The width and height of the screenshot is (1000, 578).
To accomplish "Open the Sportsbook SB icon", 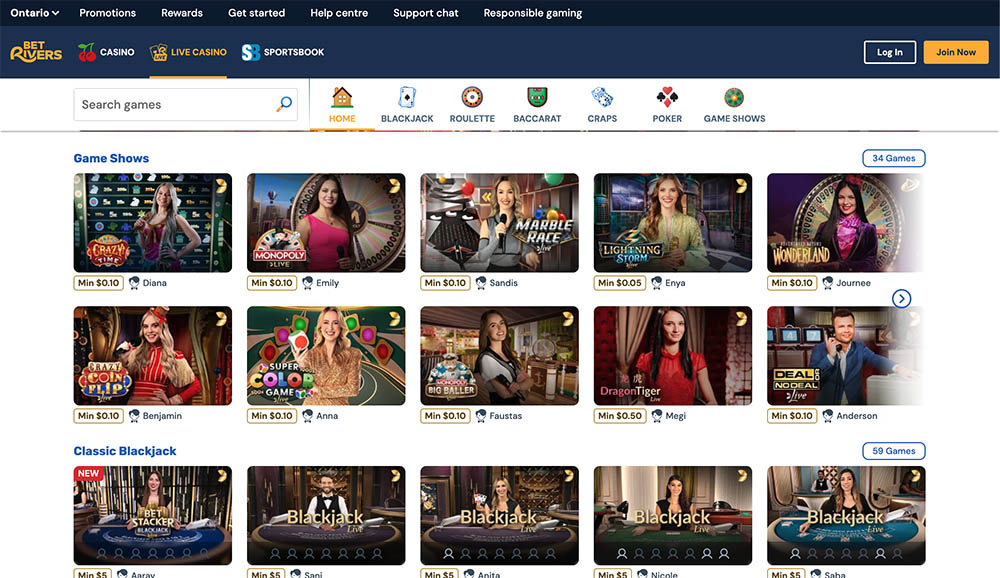I will pyautogui.click(x=251, y=52).
